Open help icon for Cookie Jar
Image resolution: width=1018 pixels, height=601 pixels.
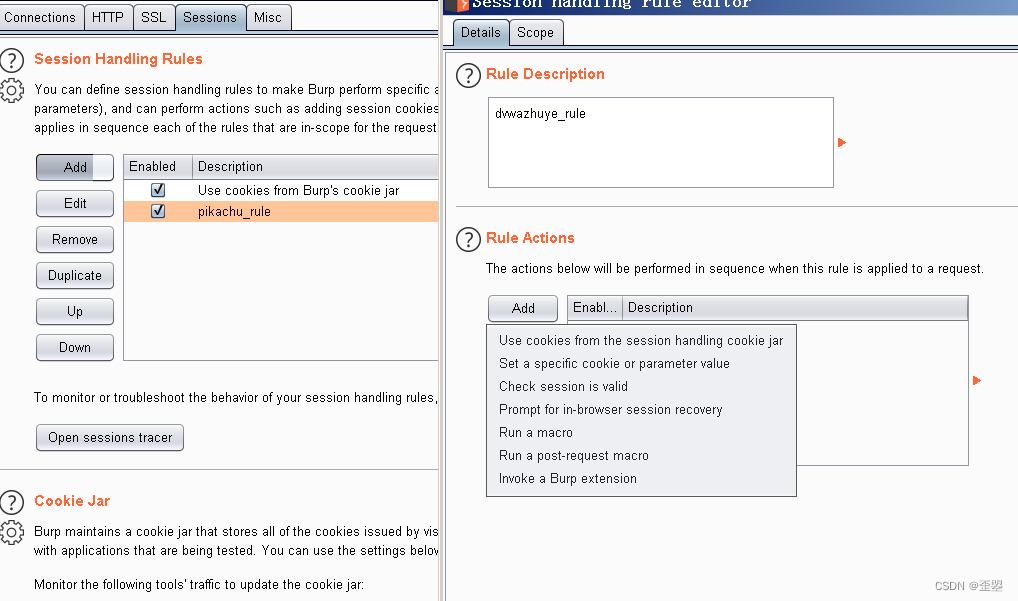11,502
